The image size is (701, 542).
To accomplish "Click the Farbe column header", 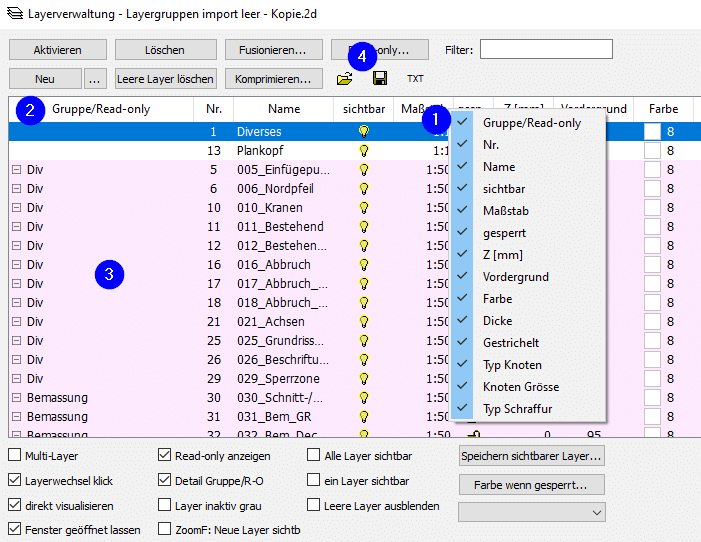I will pyautogui.click(x=663, y=109).
